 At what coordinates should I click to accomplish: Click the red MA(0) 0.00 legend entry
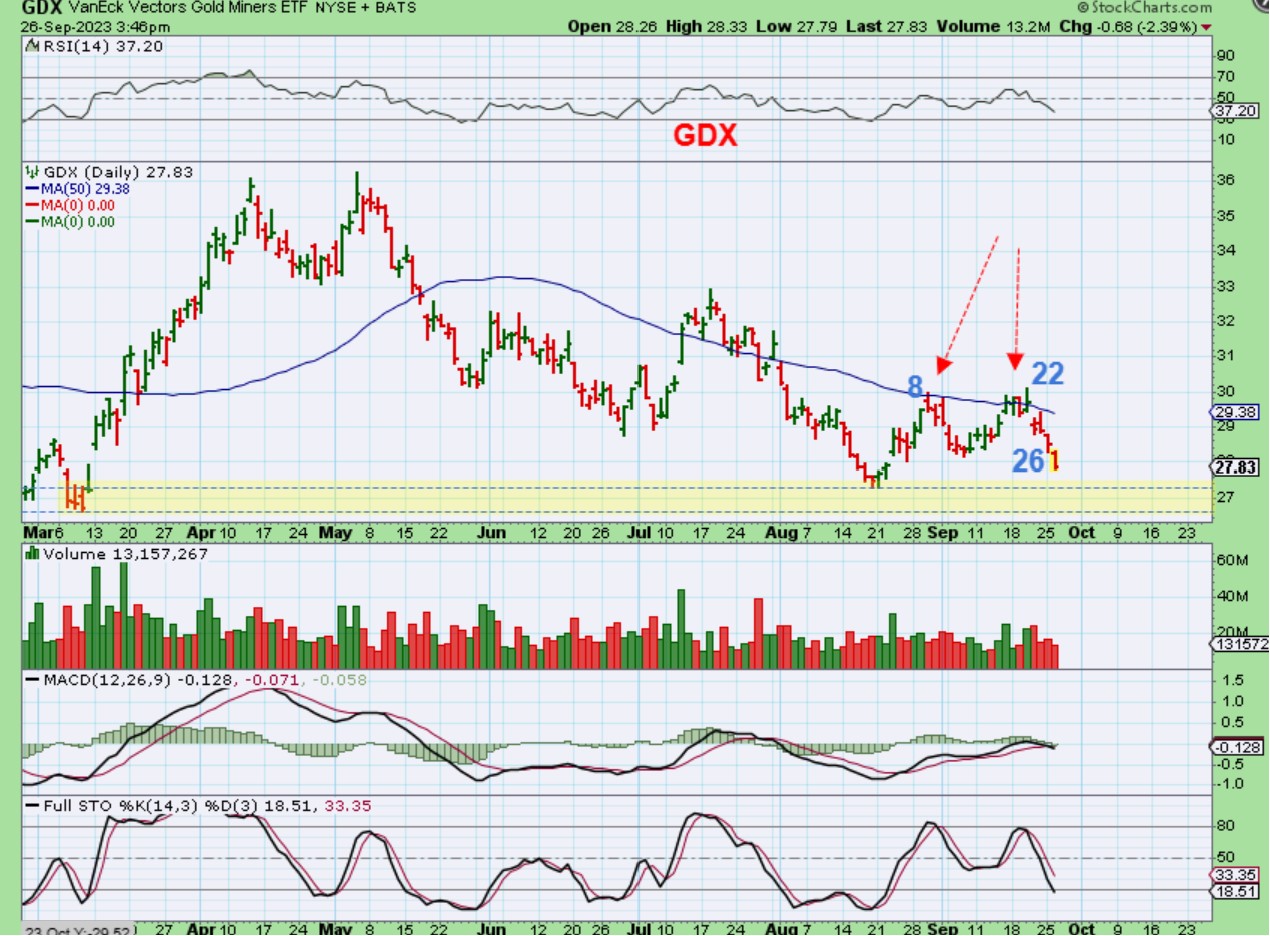(x=69, y=204)
